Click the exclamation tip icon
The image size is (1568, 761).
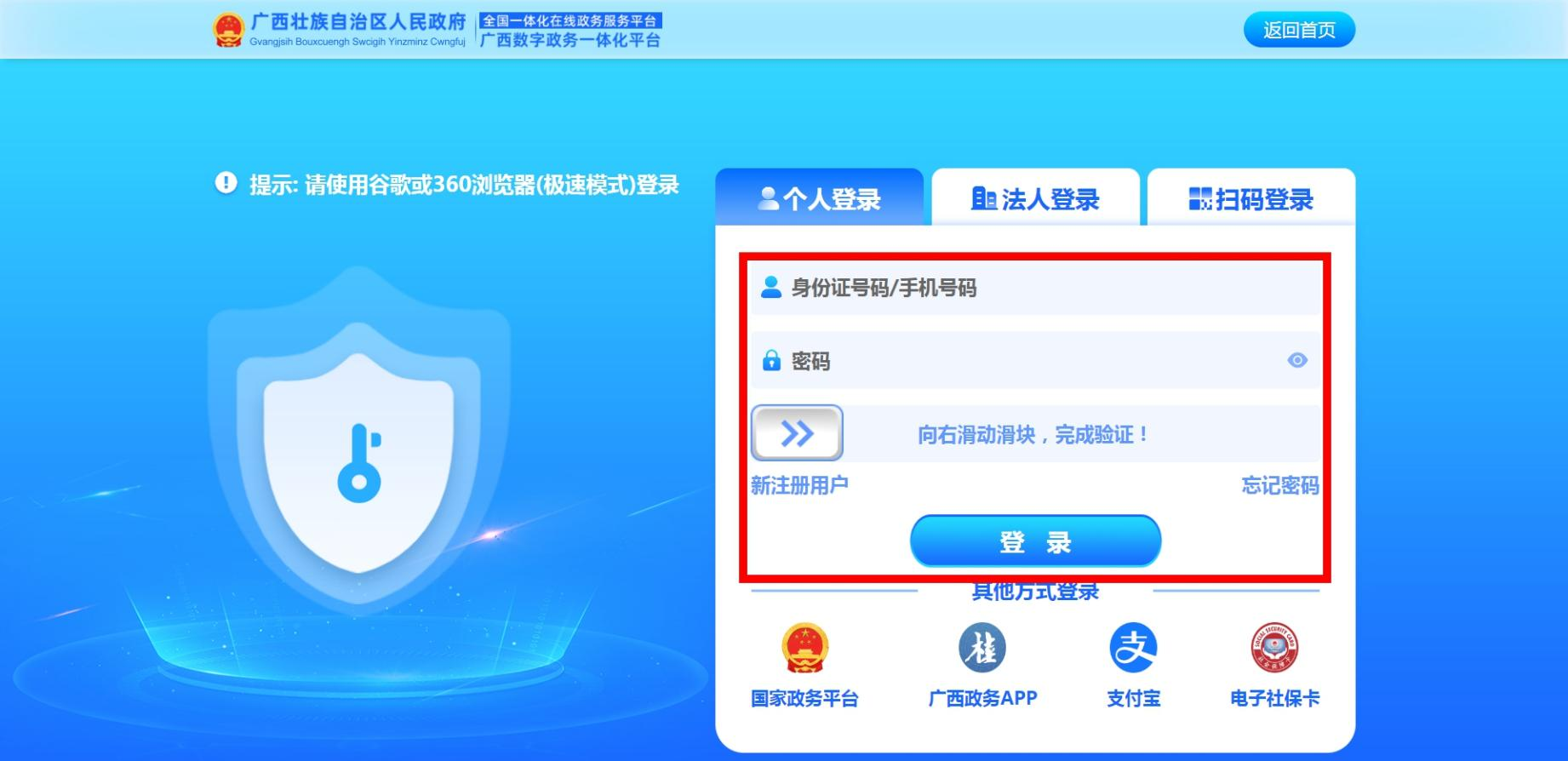coord(226,182)
